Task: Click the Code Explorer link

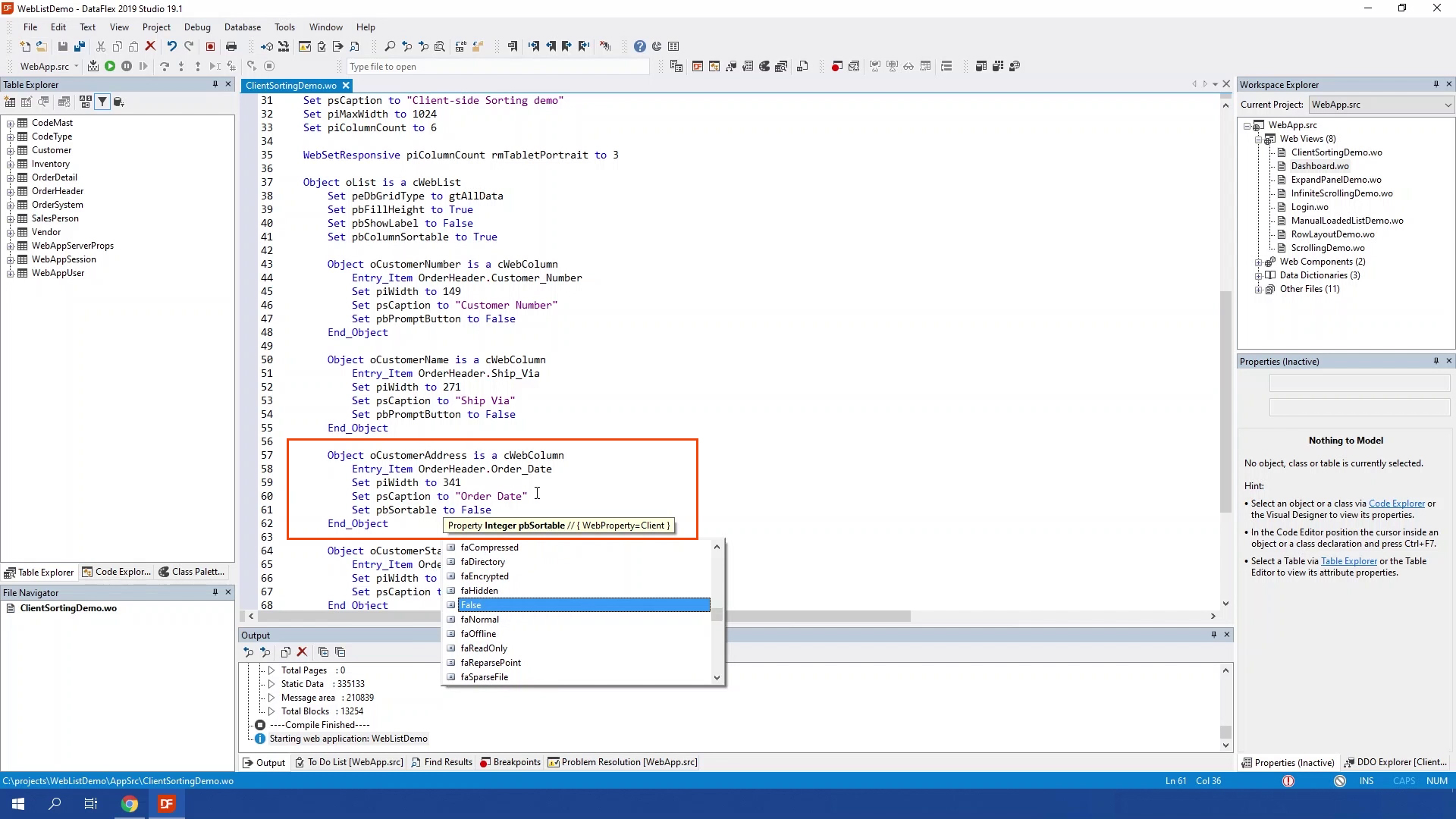Action: pyautogui.click(x=1396, y=504)
